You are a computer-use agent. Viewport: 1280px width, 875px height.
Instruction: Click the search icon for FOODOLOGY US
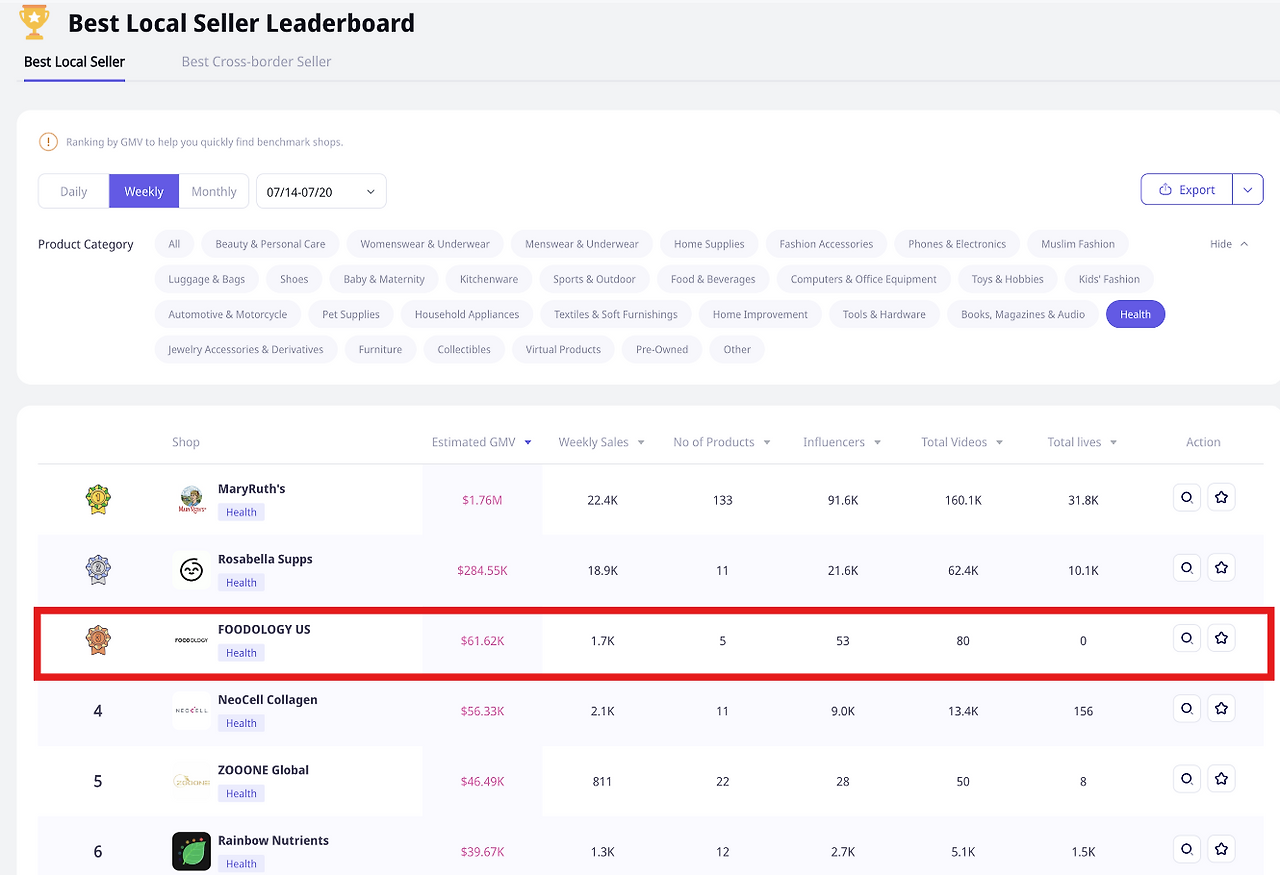click(x=1187, y=638)
